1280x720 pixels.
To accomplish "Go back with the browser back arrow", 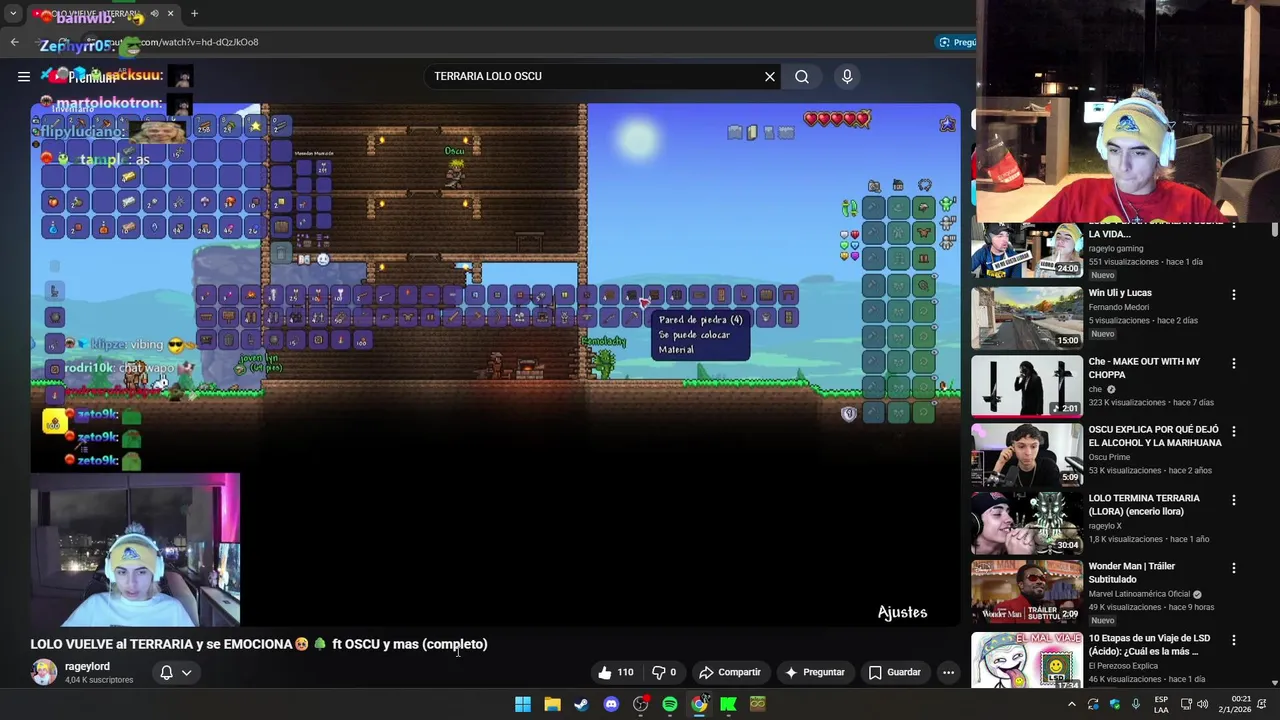I will point(14,42).
